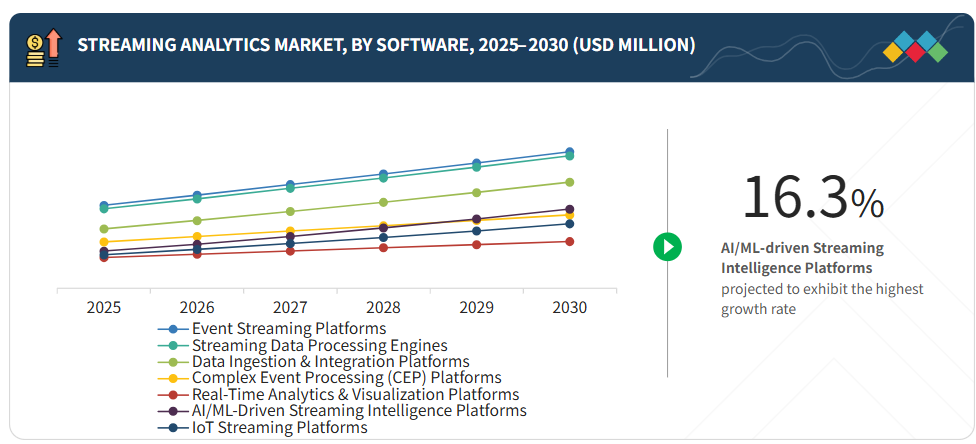Click Real-Time Analytics line's 2030 data point

coord(569,241)
